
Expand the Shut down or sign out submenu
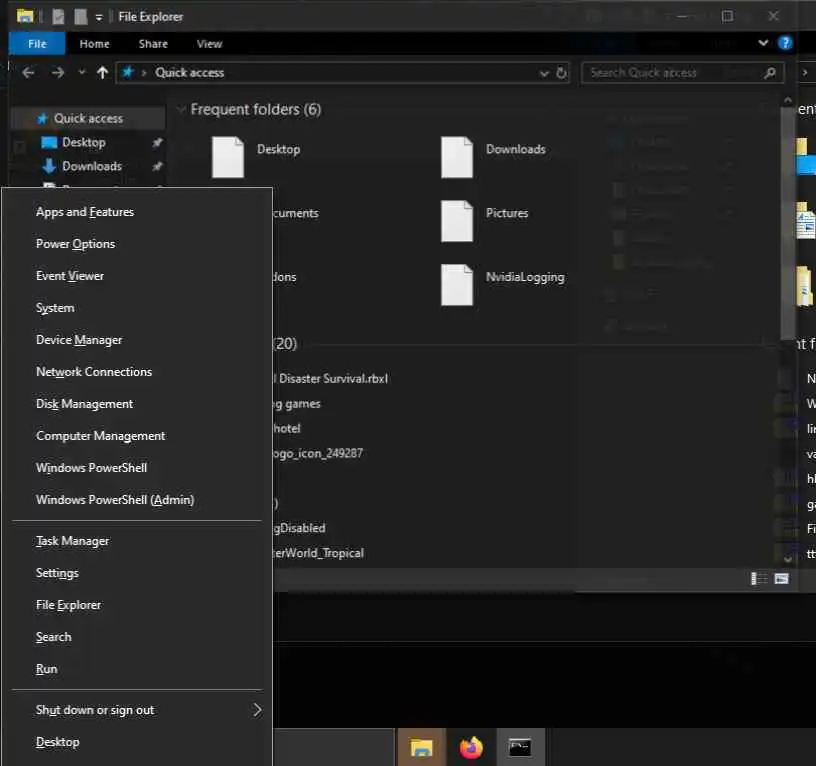(137, 710)
